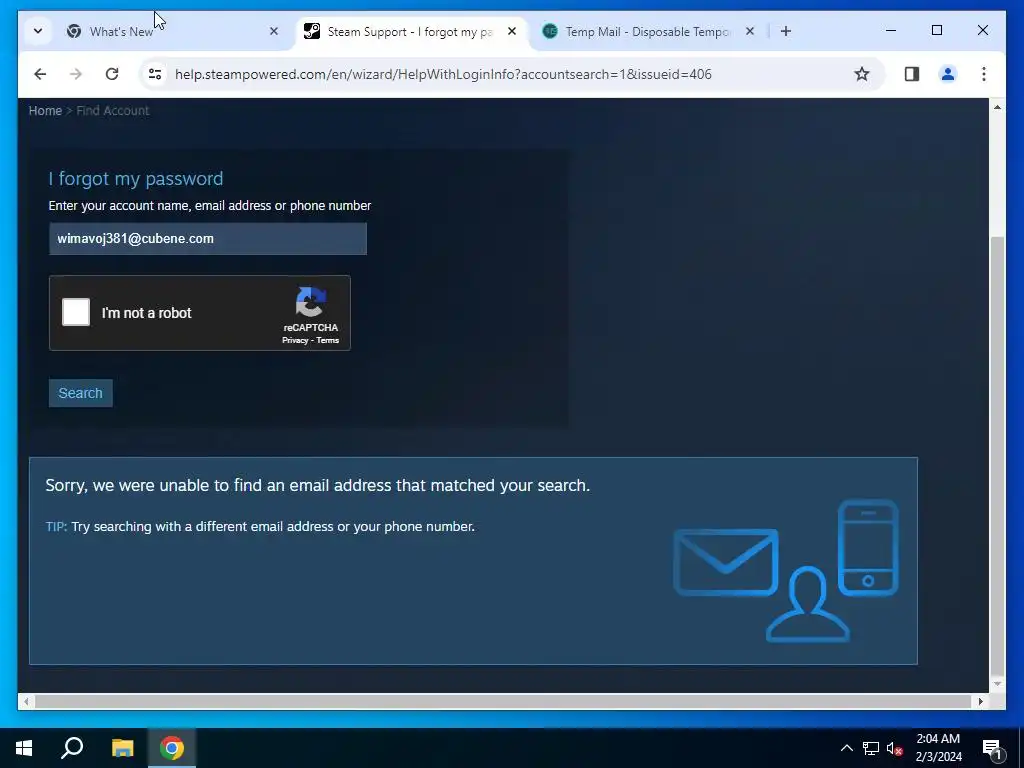Click the browser back arrow
Viewport: 1024px width, 768px height.
(x=40, y=74)
